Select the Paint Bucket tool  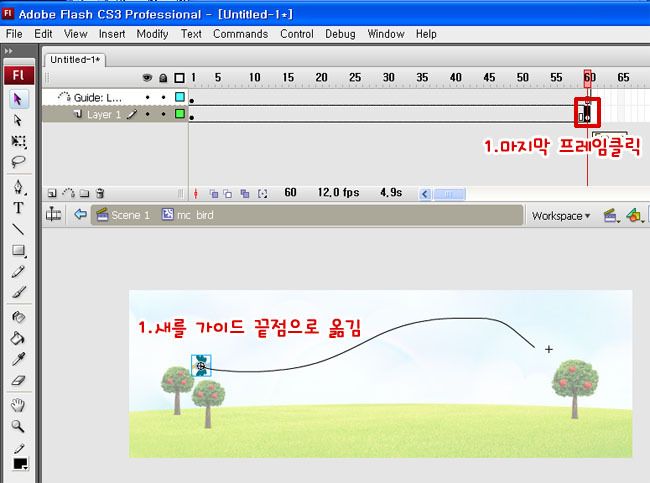pyautogui.click(x=18, y=338)
